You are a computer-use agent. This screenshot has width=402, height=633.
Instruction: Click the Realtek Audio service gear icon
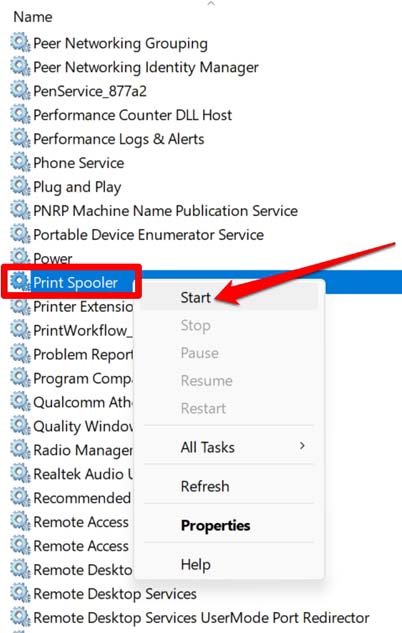click(20, 474)
